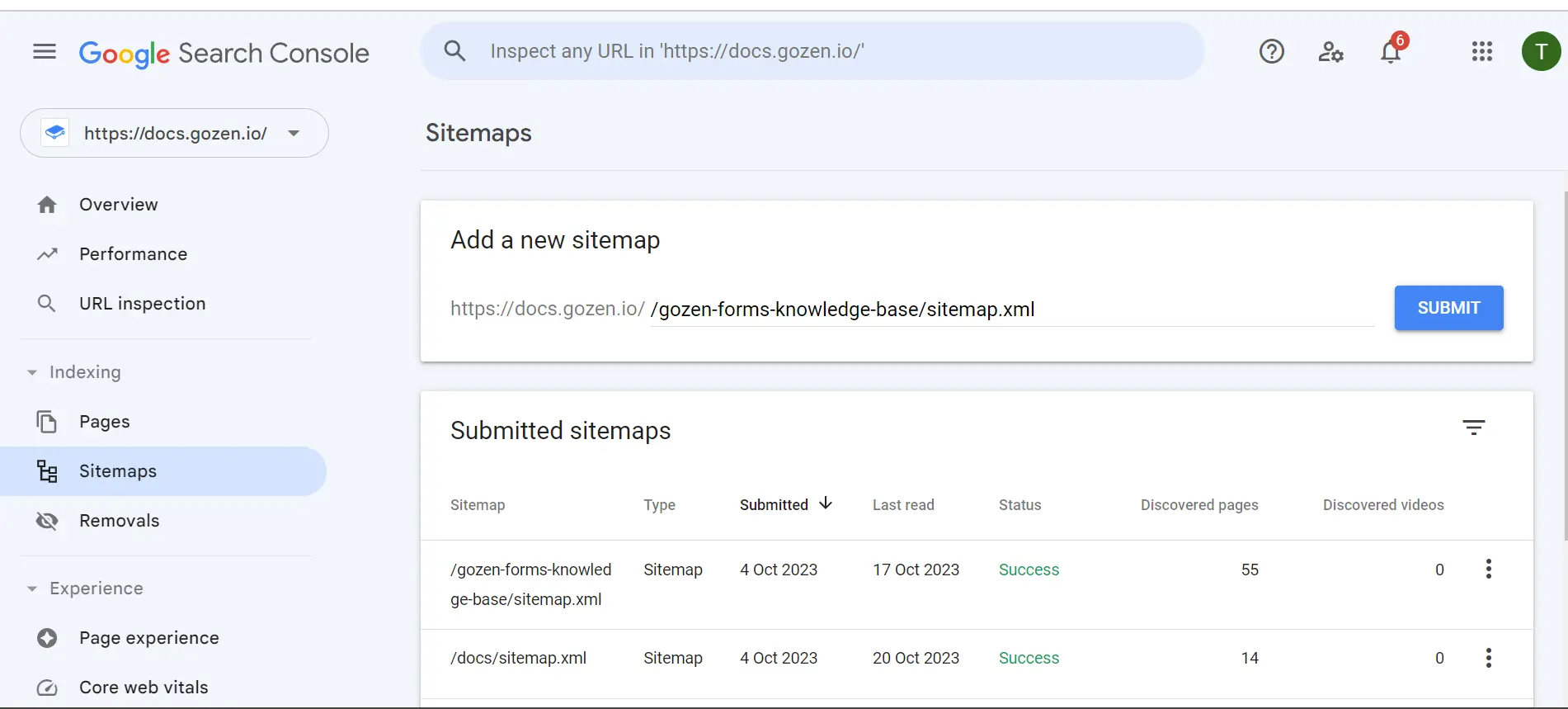
Task: Open the hamburger main menu
Action: click(x=45, y=52)
